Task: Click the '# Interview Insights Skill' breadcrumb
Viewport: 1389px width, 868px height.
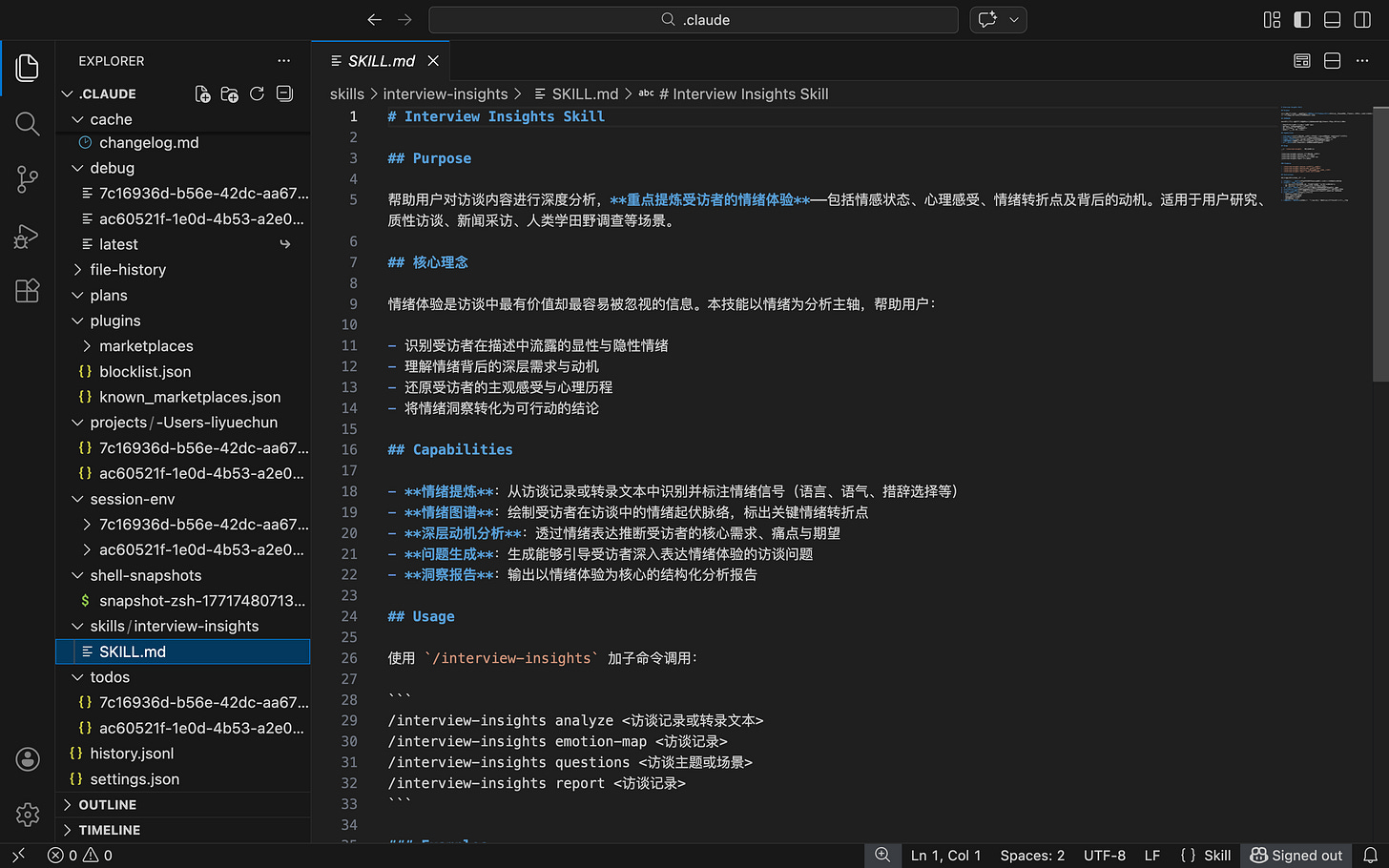Action: point(734,93)
